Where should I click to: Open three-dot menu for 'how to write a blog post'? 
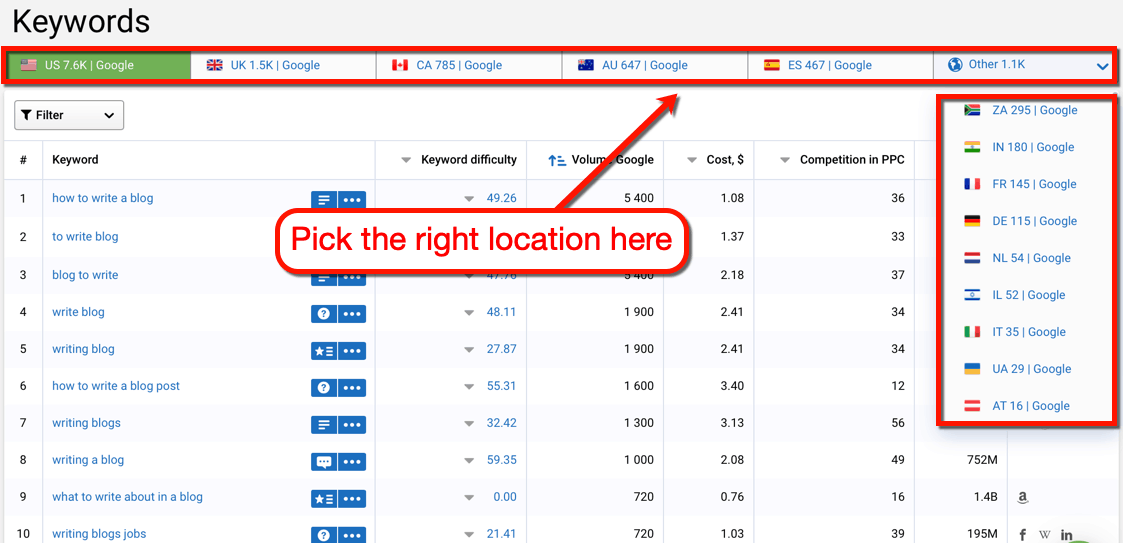pos(352,388)
